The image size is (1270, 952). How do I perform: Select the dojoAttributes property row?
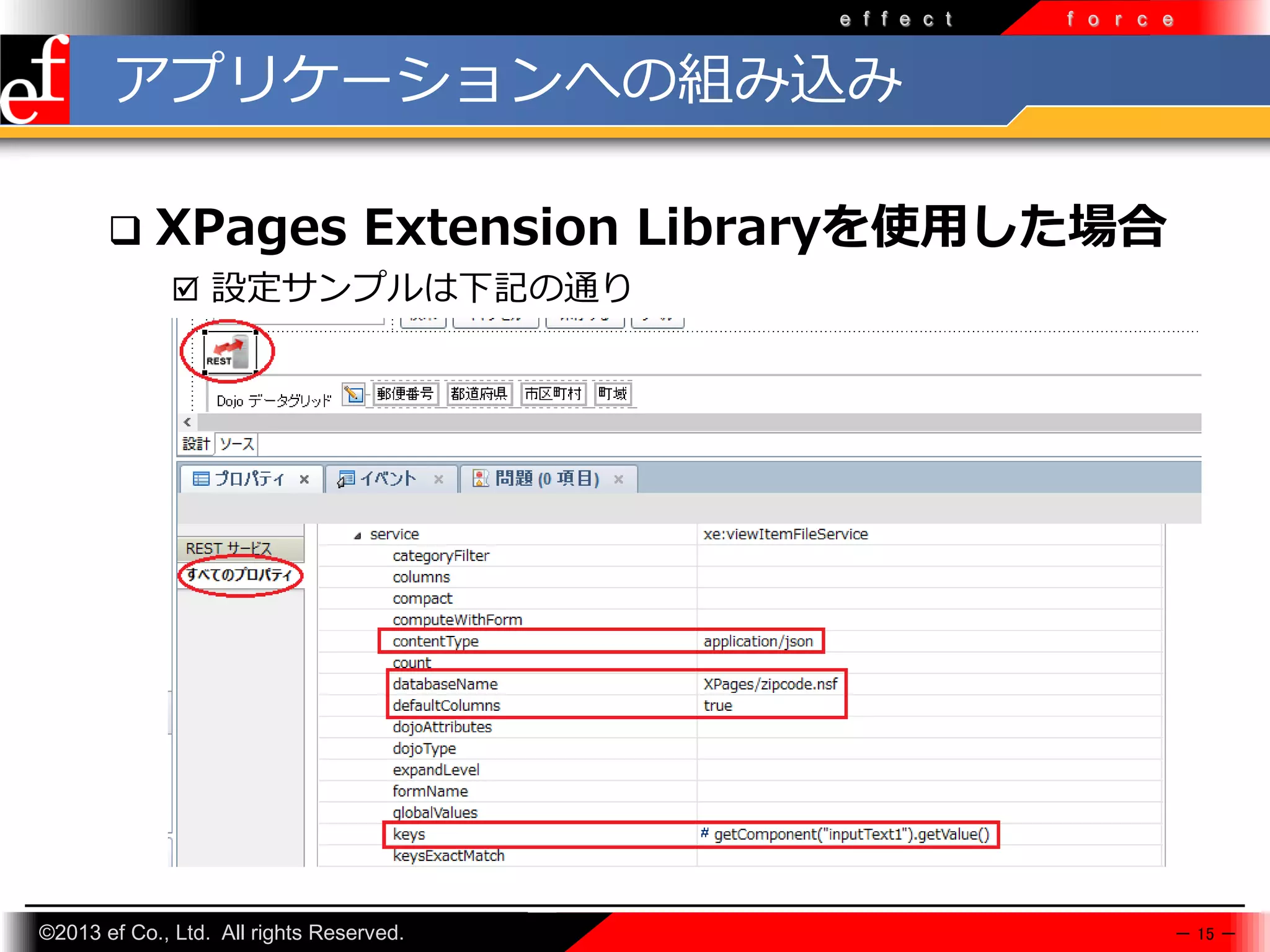tap(740, 727)
